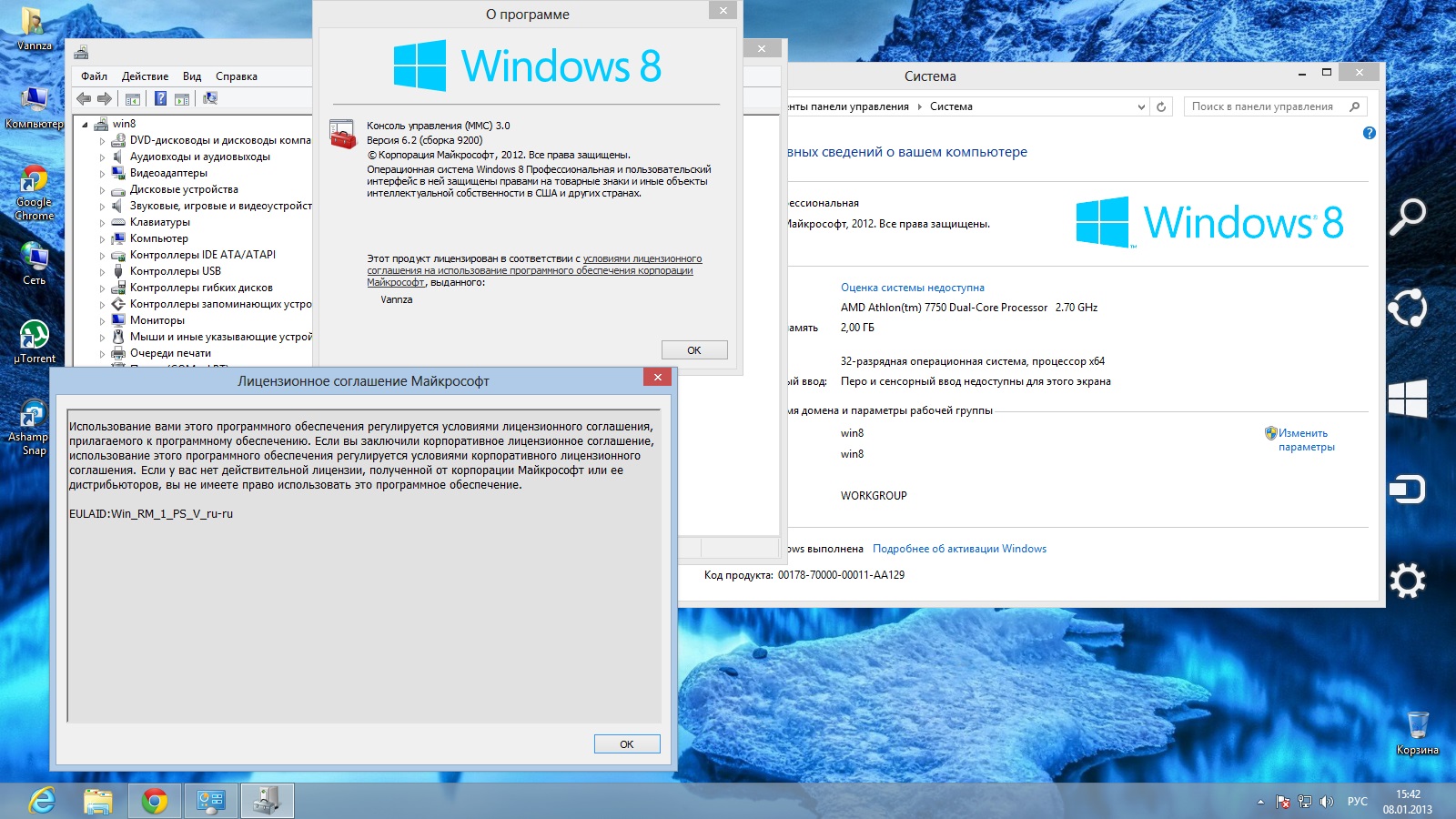Expand DVD-дисководы node arrow
1456x819 pixels.
tap(102, 141)
